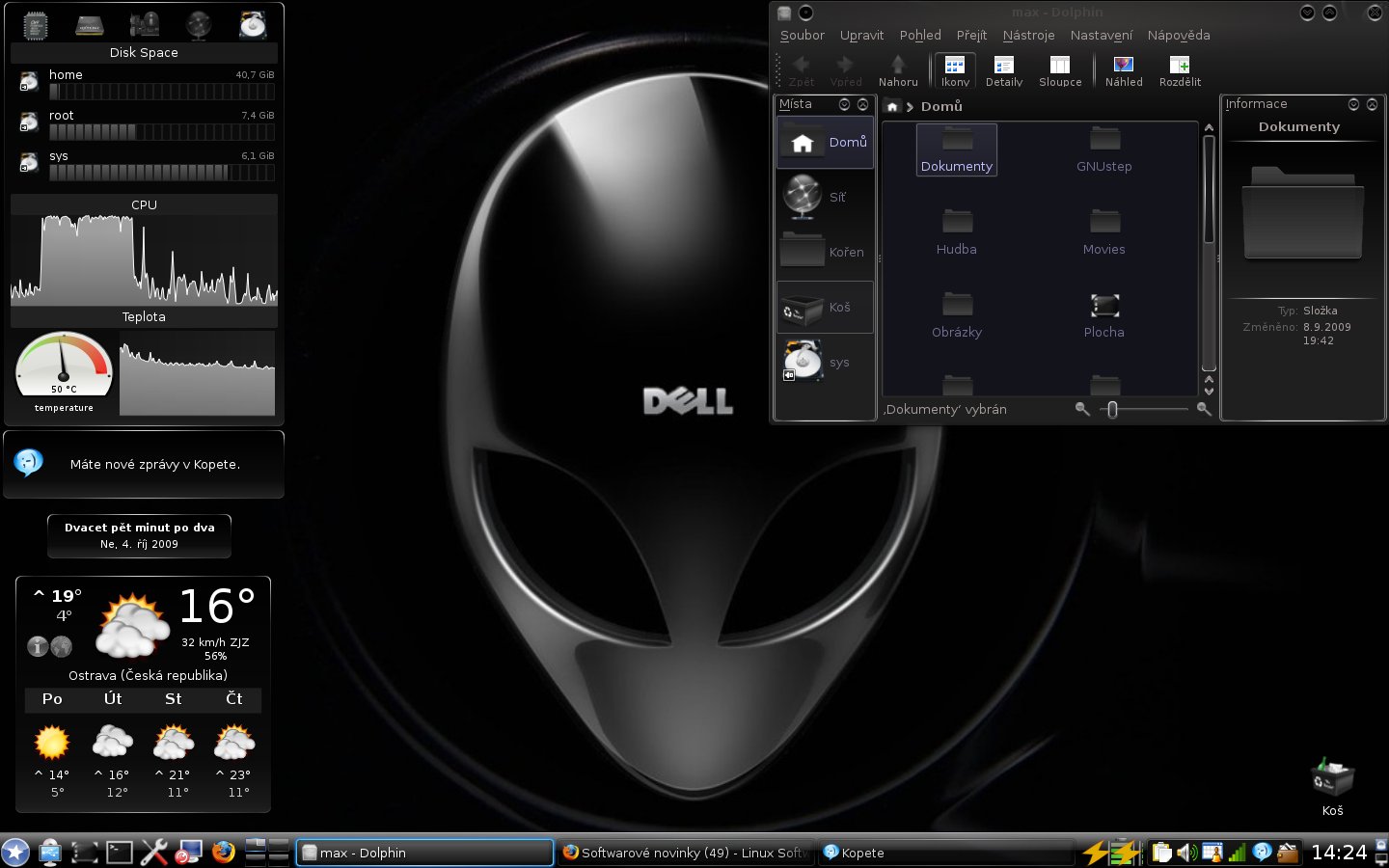Select the Obrázky folder

(x=957, y=315)
